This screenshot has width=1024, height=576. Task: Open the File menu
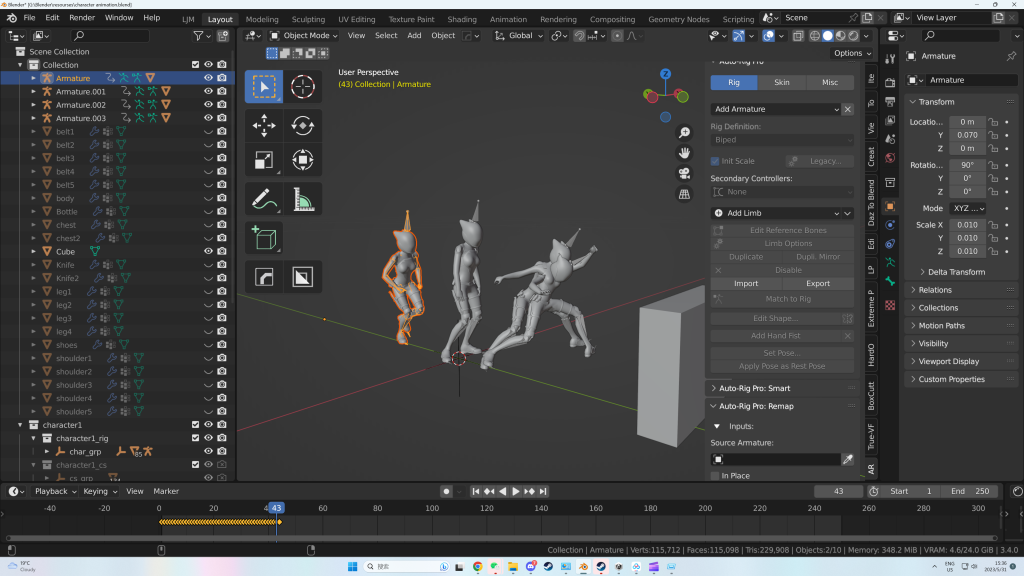(29, 18)
